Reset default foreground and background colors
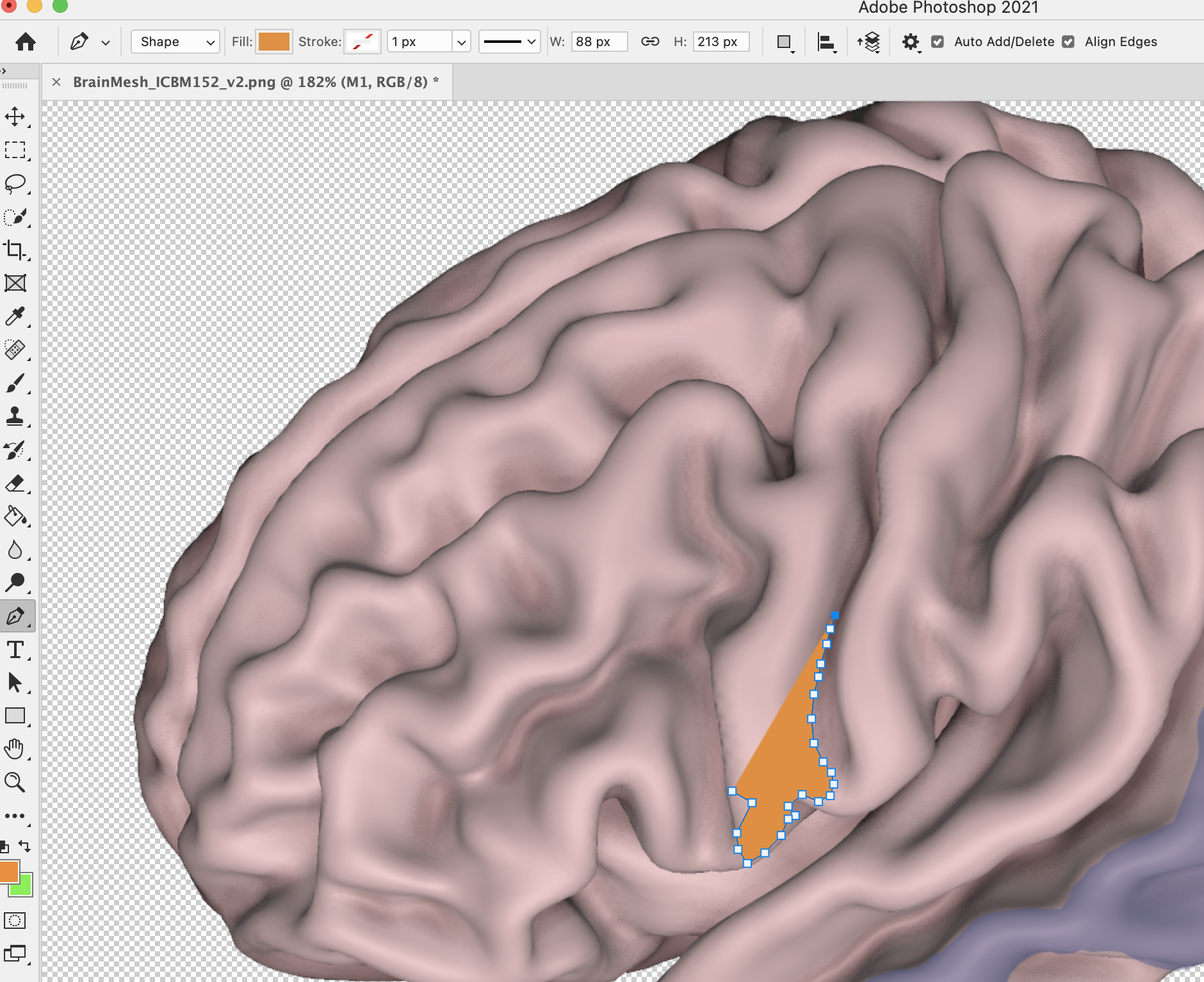1204x982 pixels. point(4,848)
